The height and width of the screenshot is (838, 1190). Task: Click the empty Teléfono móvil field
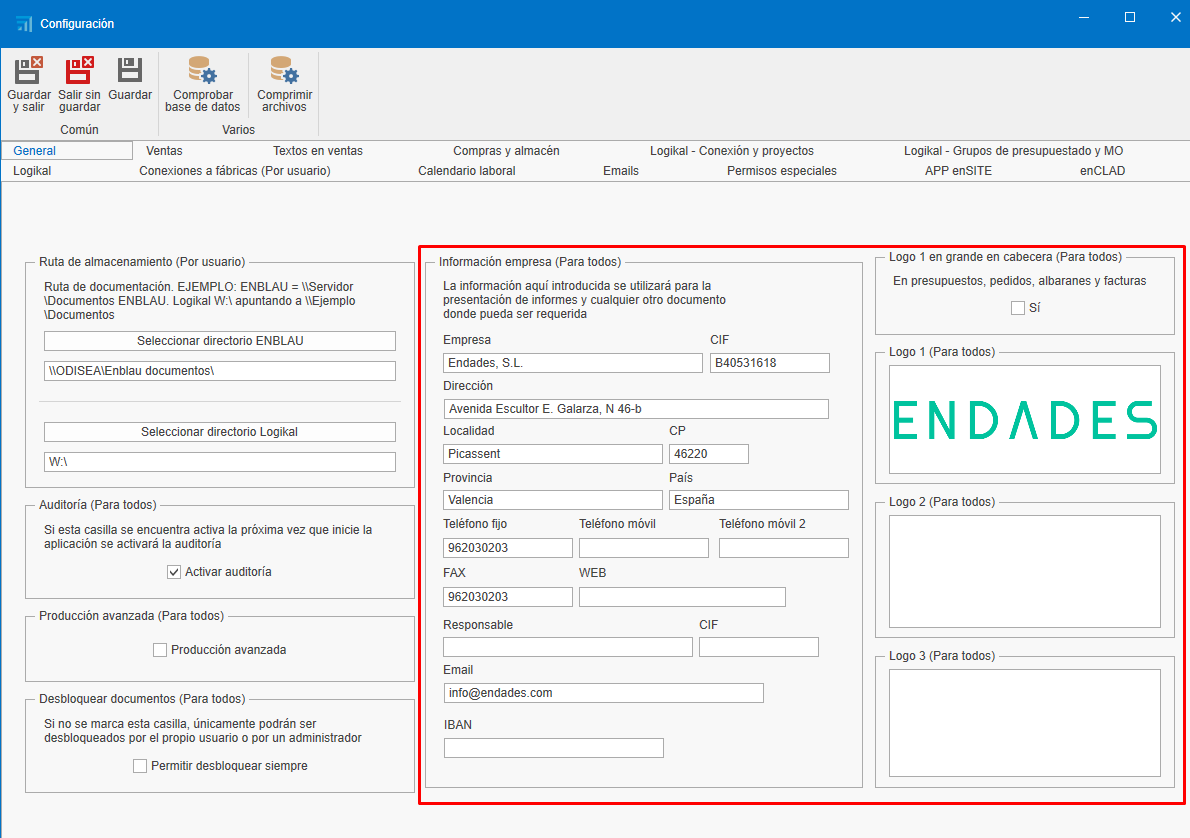(644, 548)
